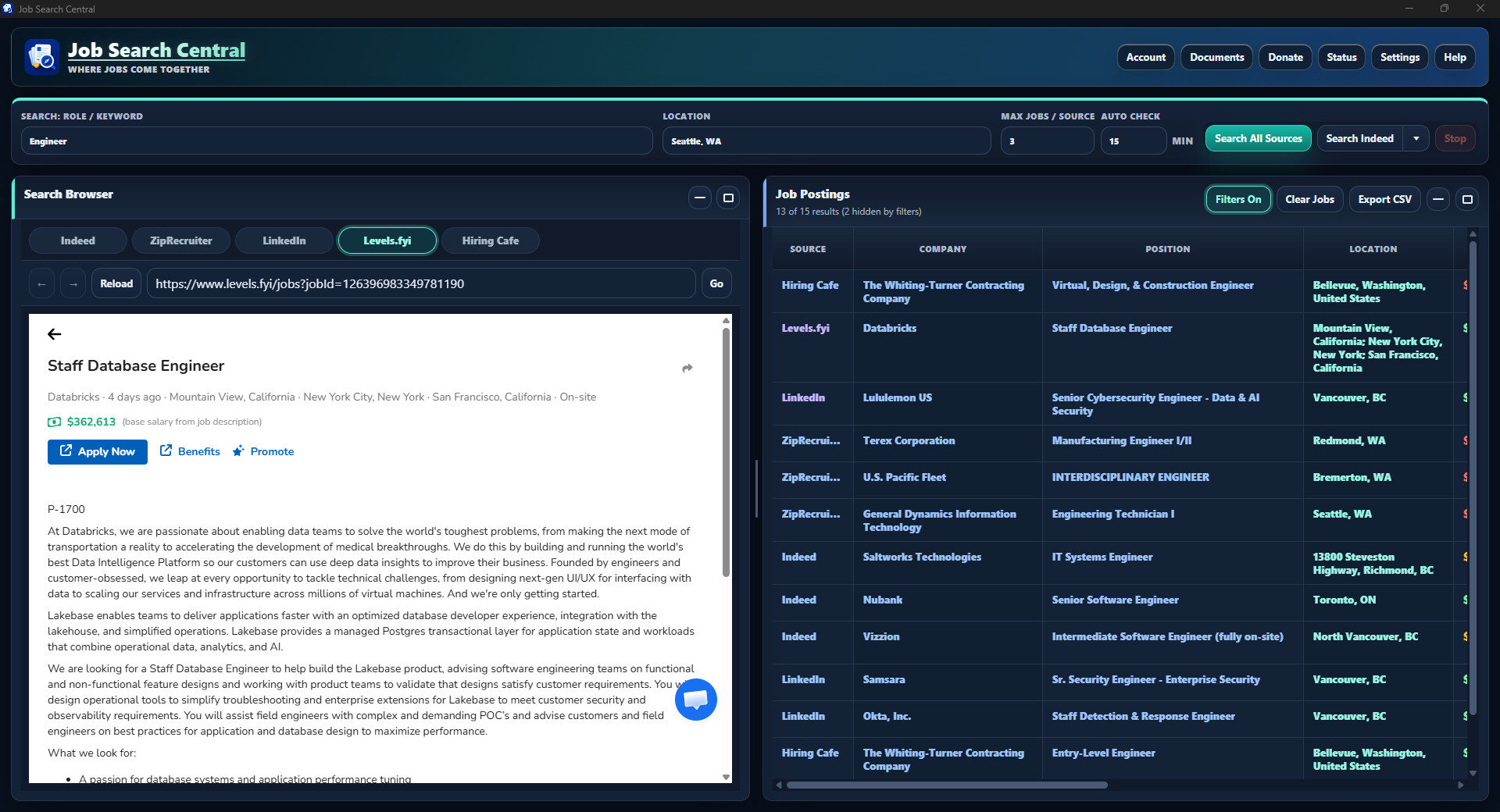Sort by the SOURCE column header
1500x812 pixels.
click(808, 249)
